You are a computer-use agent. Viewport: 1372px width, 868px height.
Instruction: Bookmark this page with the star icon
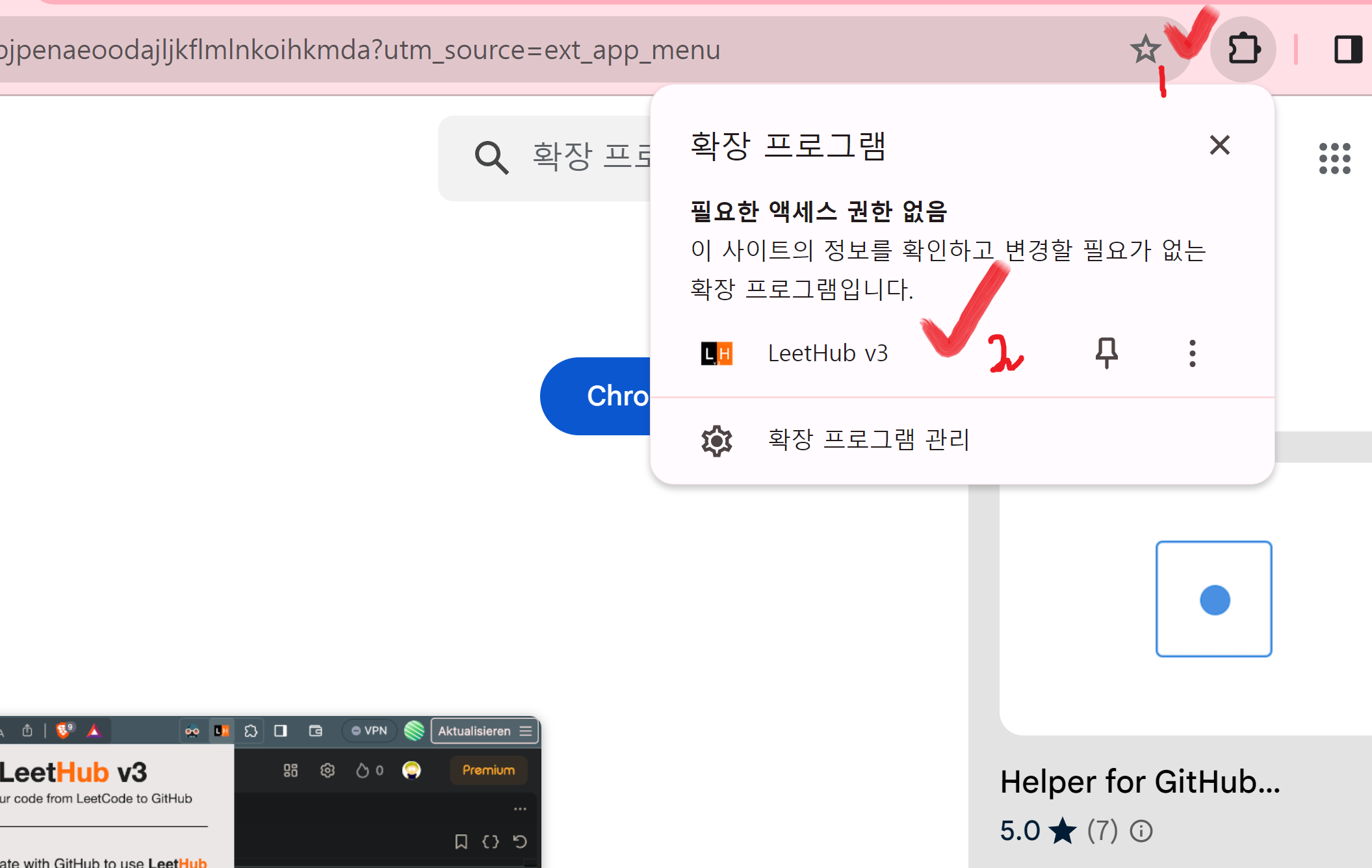point(1145,49)
